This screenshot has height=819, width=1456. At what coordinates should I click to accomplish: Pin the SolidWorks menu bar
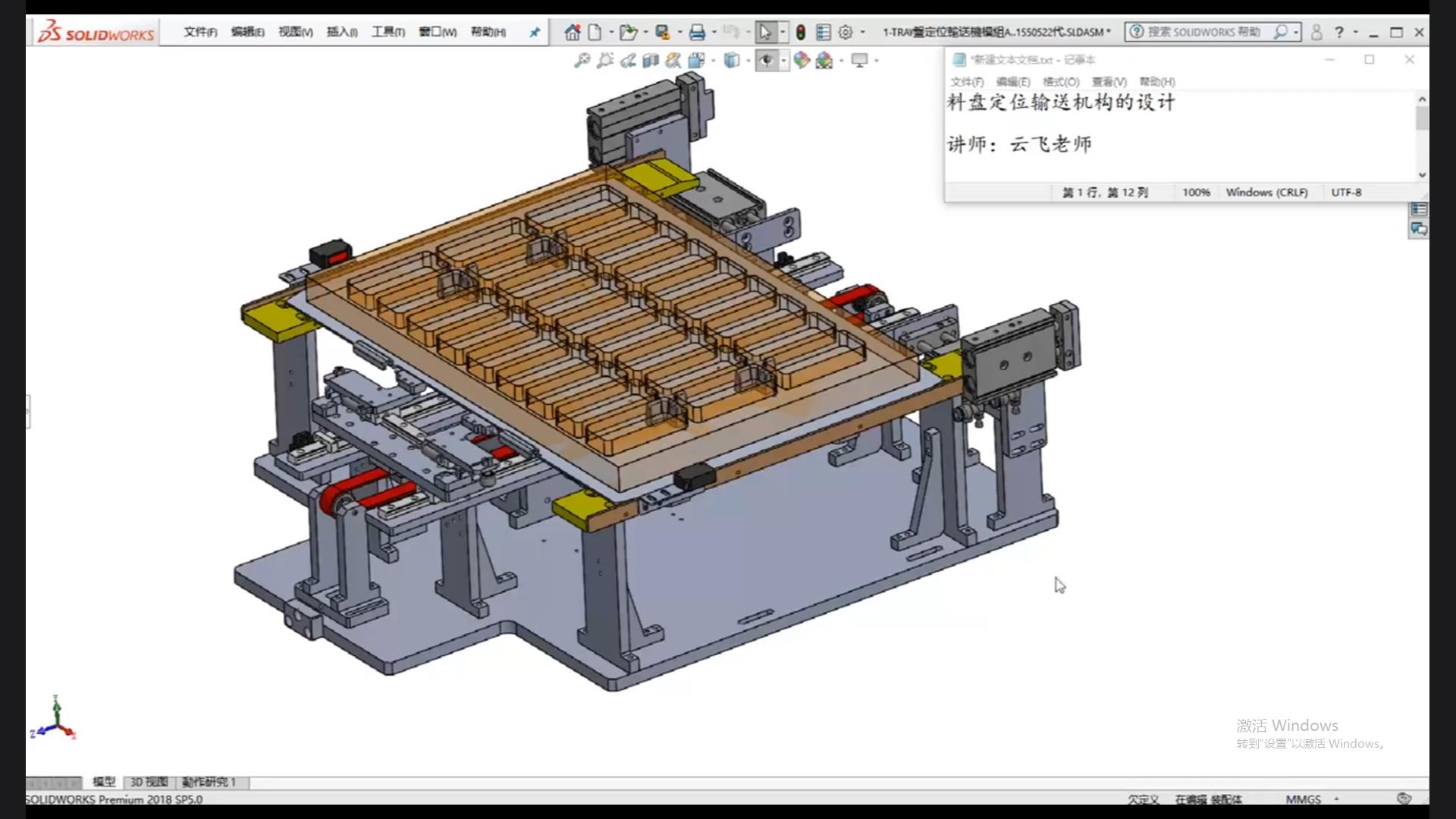tap(535, 32)
